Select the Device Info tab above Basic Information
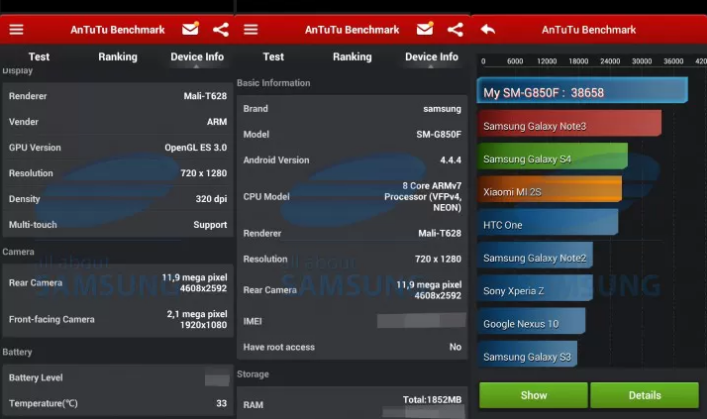707x419 pixels. click(x=432, y=57)
